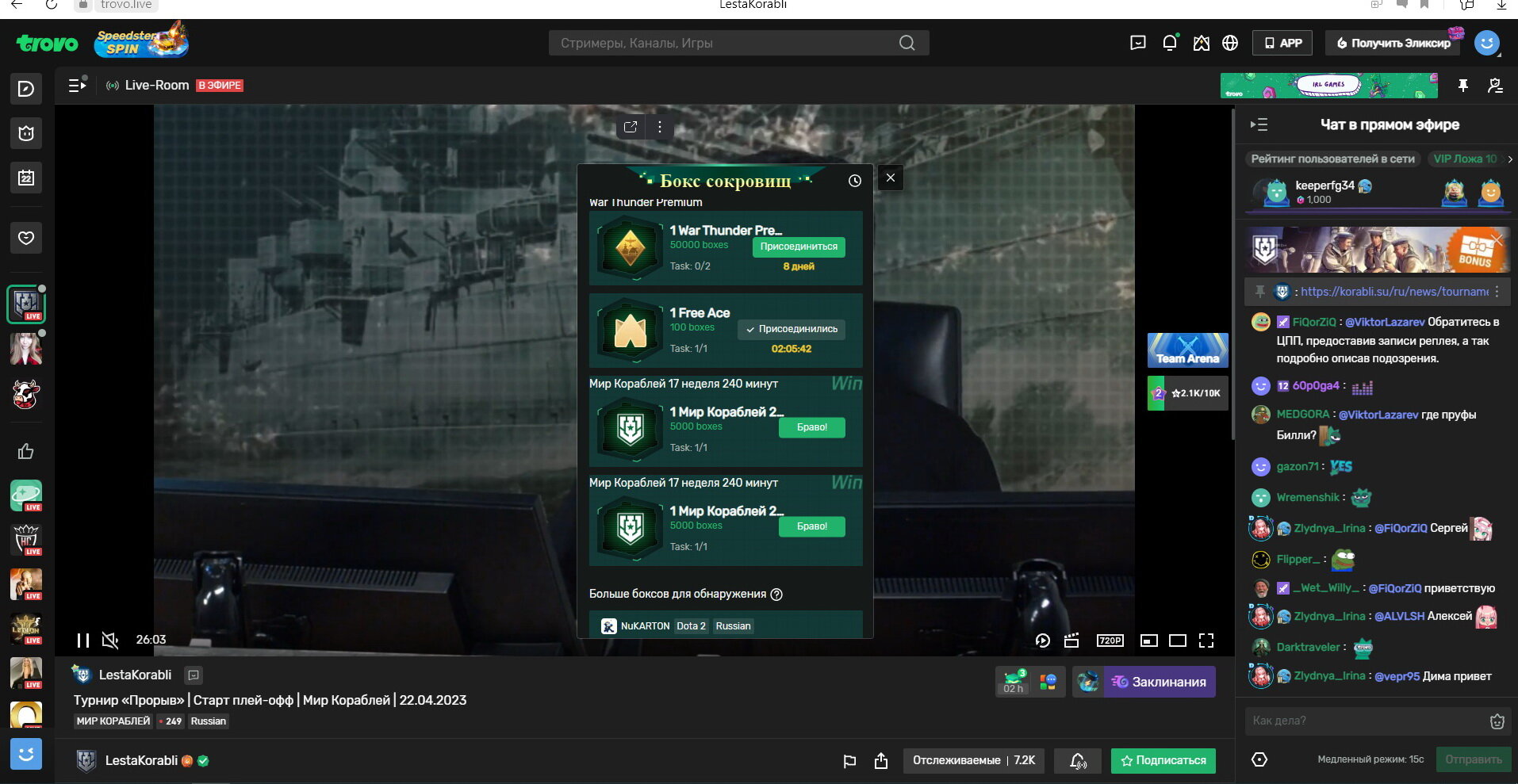The width and height of the screenshot is (1518, 784).
Task: Unmute the stream volume
Action: pos(110,640)
